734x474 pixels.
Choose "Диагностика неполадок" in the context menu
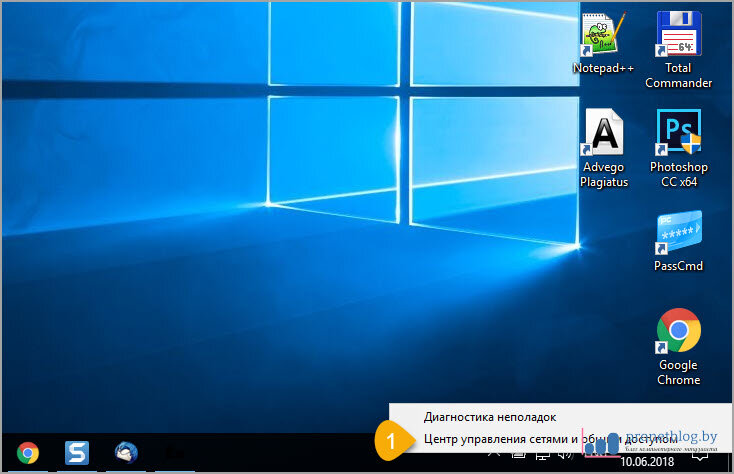(x=490, y=417)
